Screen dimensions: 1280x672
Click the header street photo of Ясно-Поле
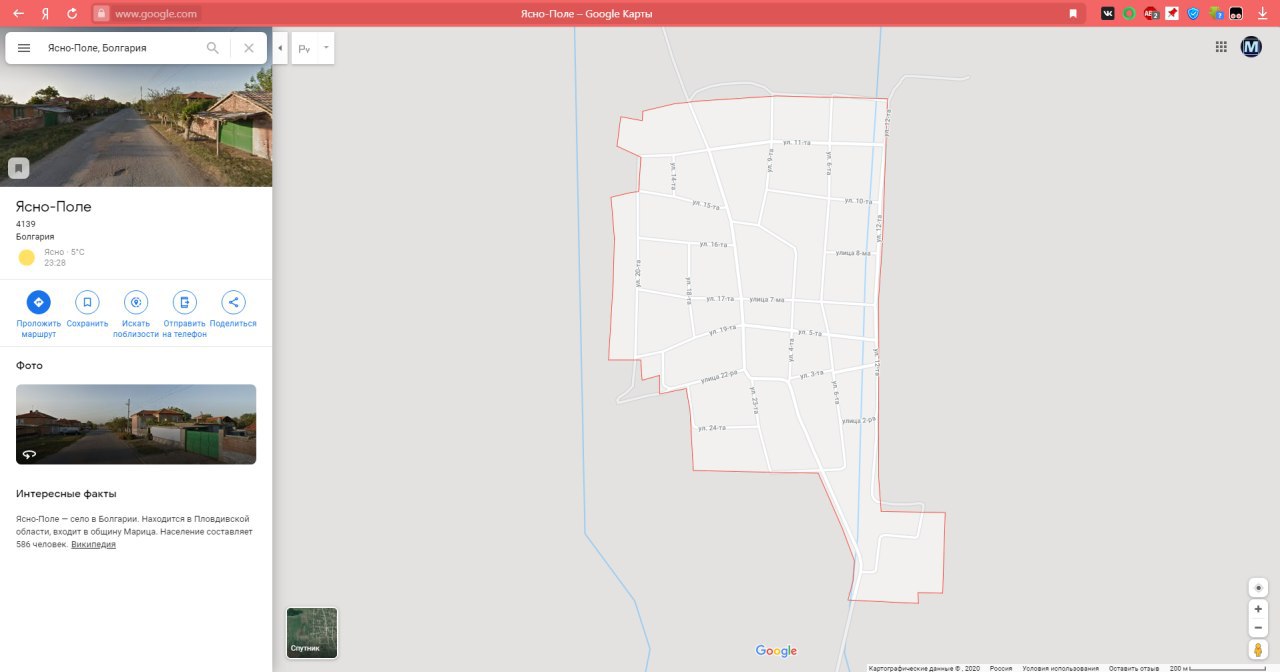136,126
